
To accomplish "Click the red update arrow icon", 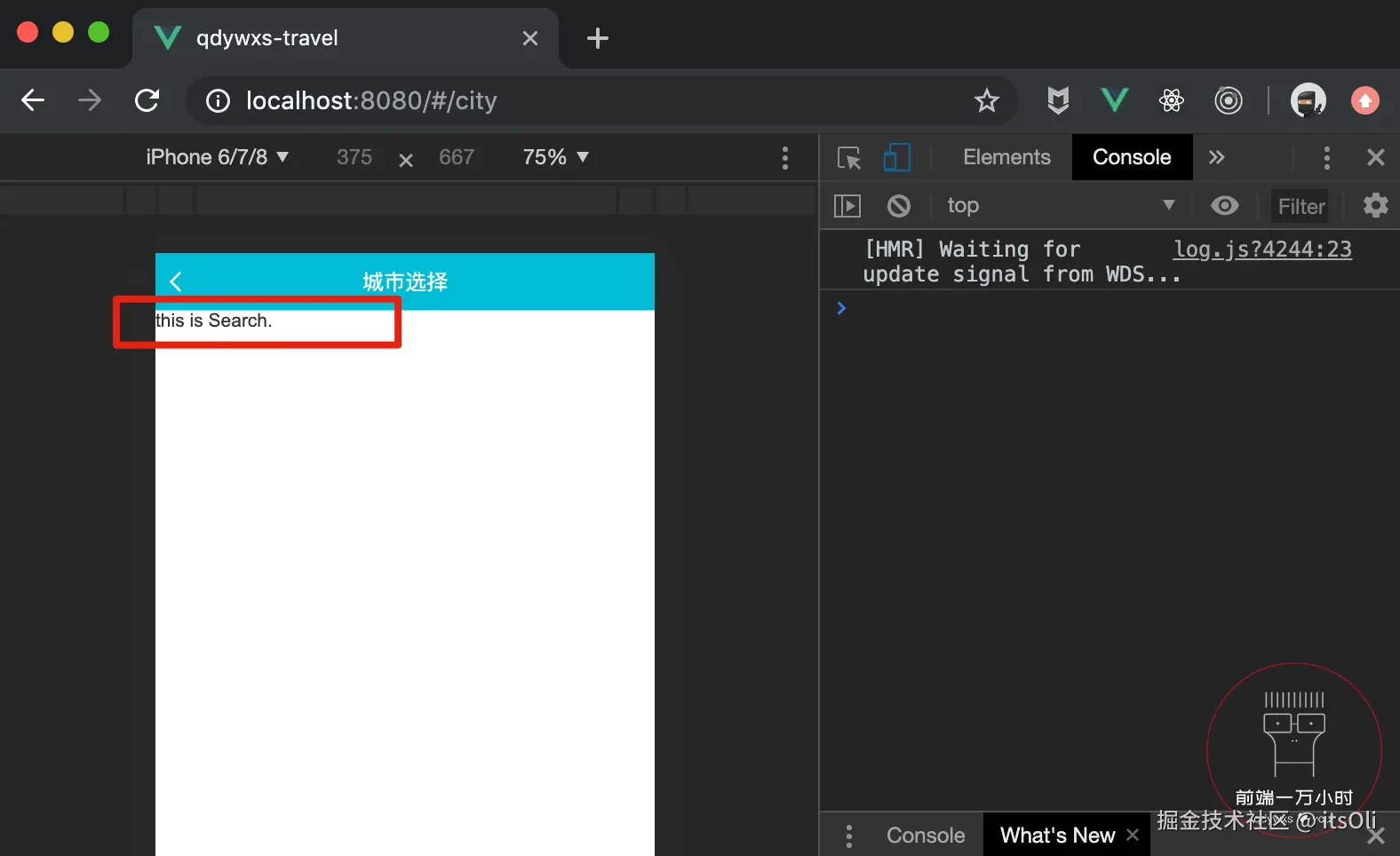I will (1365, 100).
